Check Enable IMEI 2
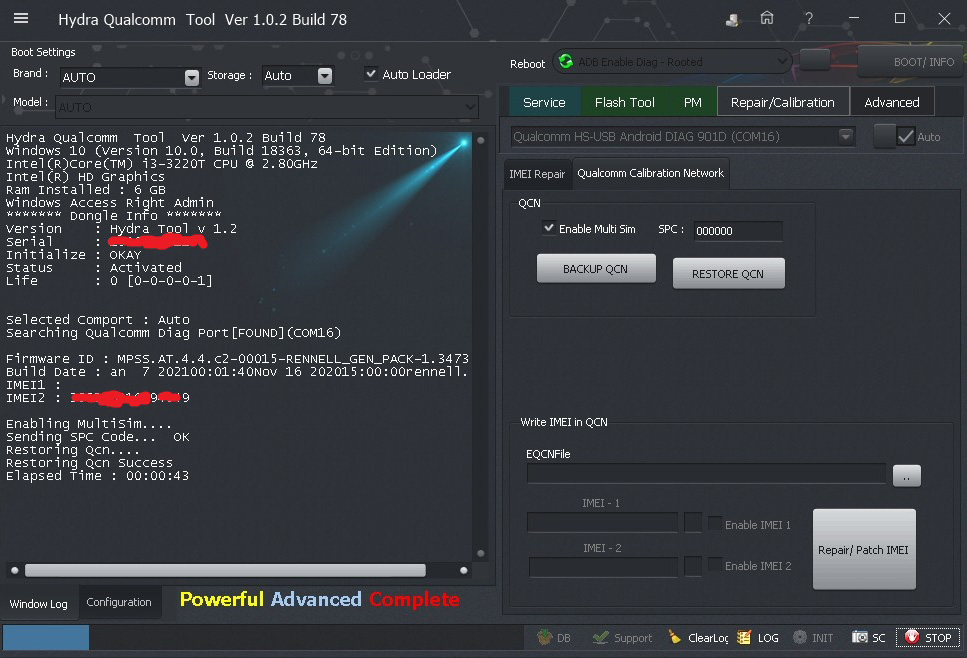 pos(715,565)
